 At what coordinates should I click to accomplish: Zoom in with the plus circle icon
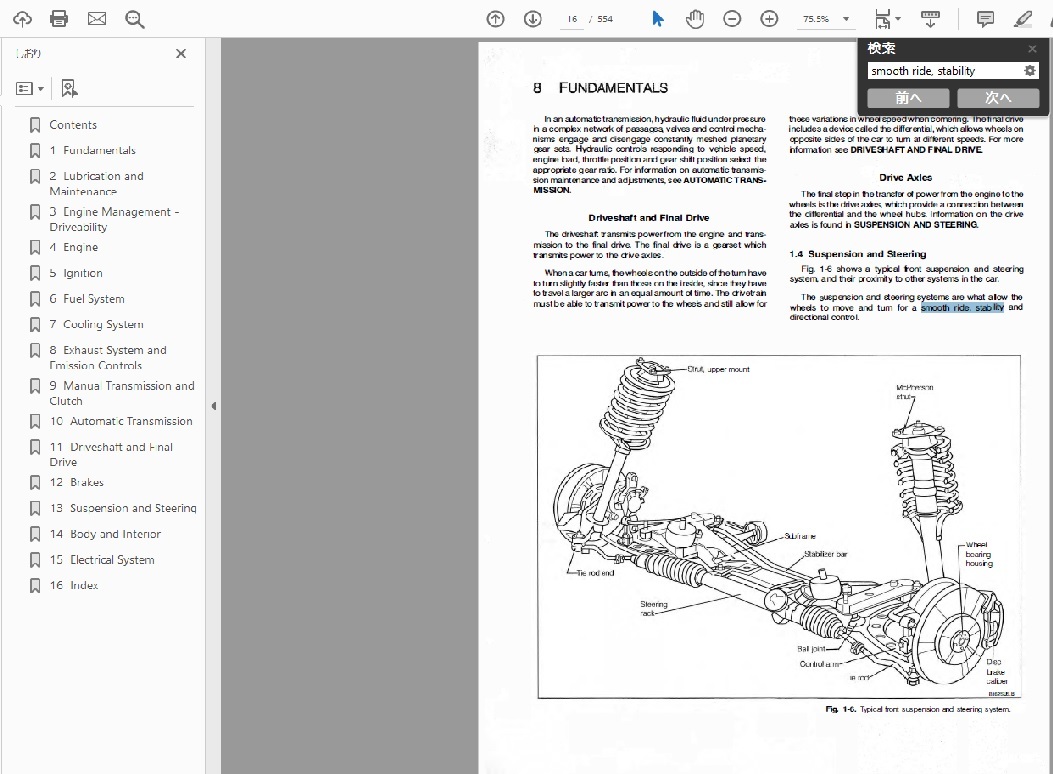point(769,19)
